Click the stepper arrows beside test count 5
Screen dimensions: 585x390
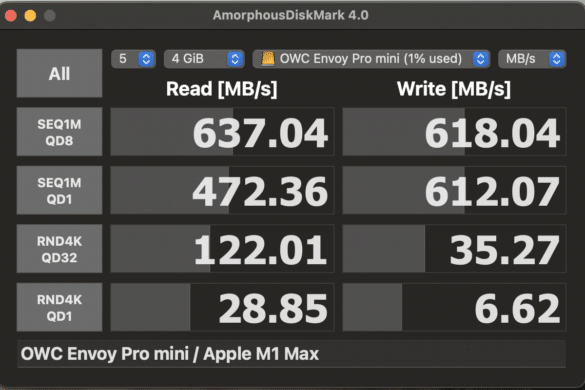(146, 59)
